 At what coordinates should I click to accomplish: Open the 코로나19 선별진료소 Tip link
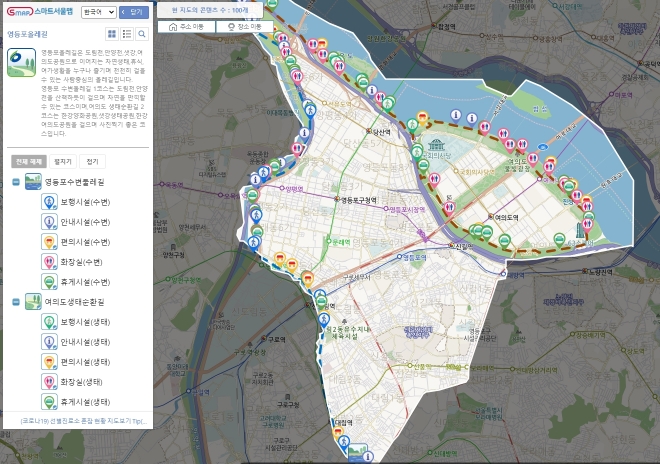click(76, 421)
